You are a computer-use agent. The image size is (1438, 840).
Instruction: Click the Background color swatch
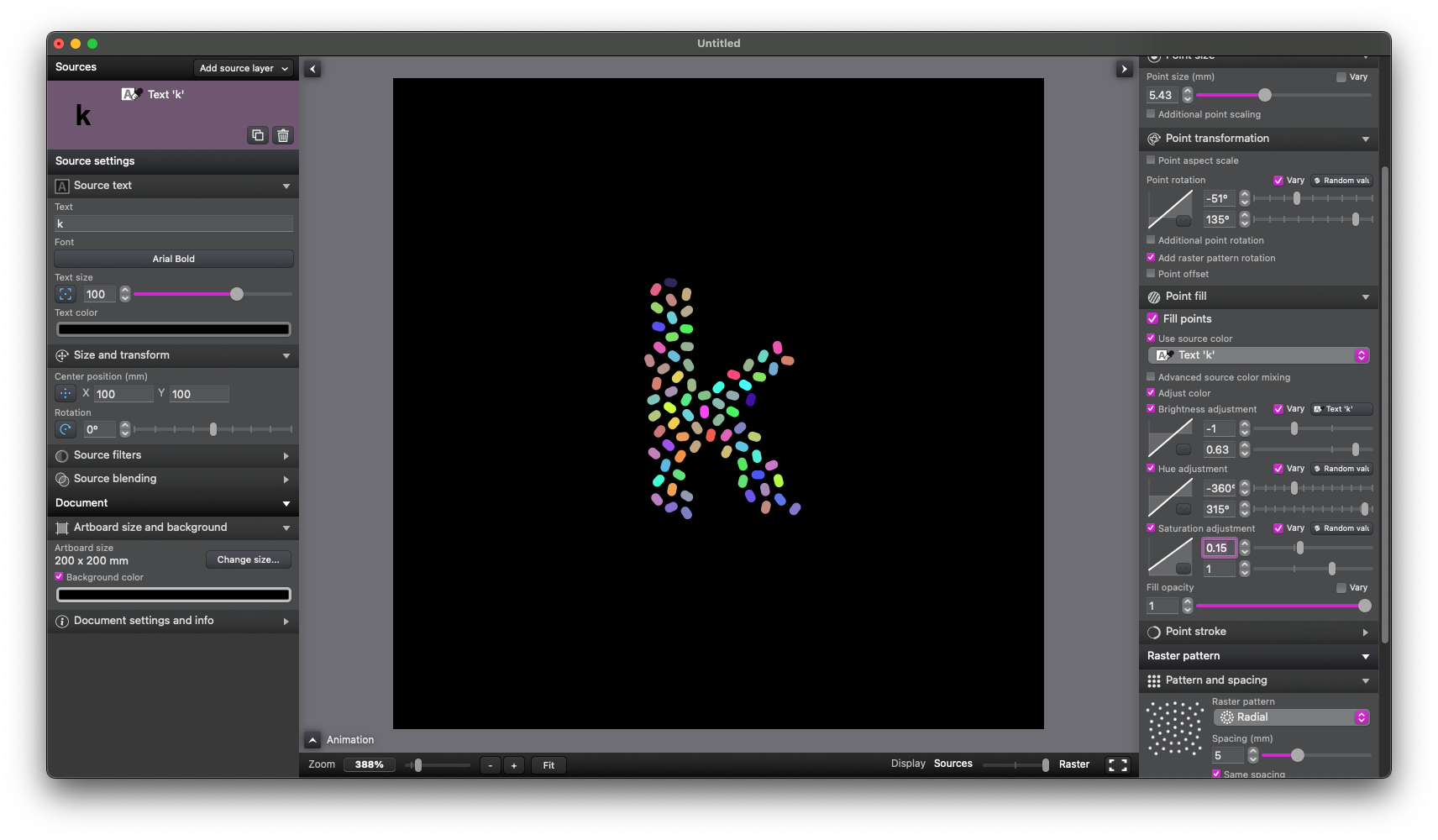point(174,595)
